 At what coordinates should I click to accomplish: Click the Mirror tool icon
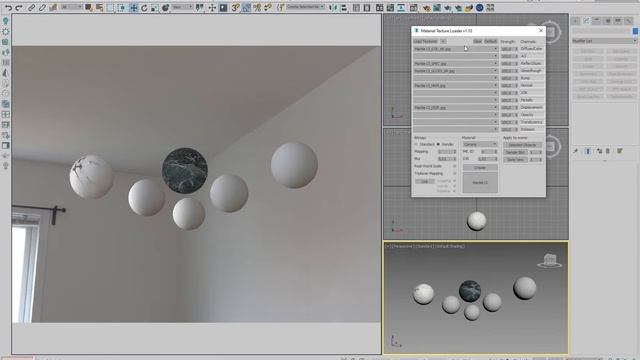(333, 7)
